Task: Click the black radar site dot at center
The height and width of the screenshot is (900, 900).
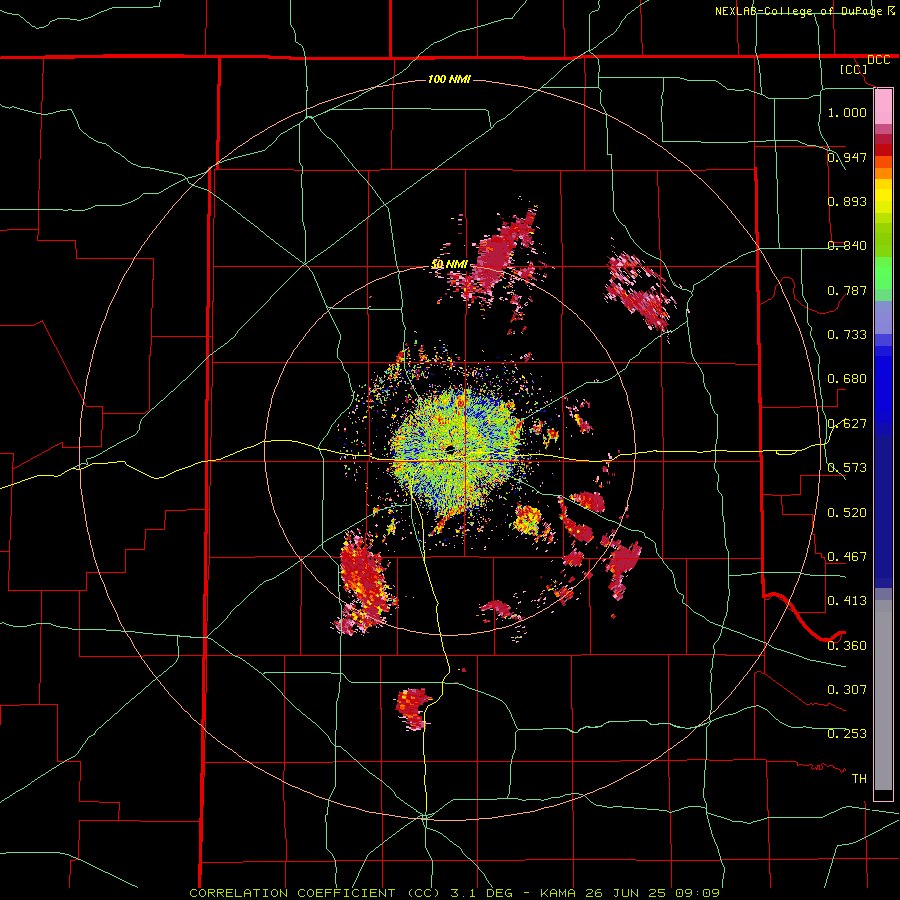Action: pyautogui.click(x=450, y=449)
